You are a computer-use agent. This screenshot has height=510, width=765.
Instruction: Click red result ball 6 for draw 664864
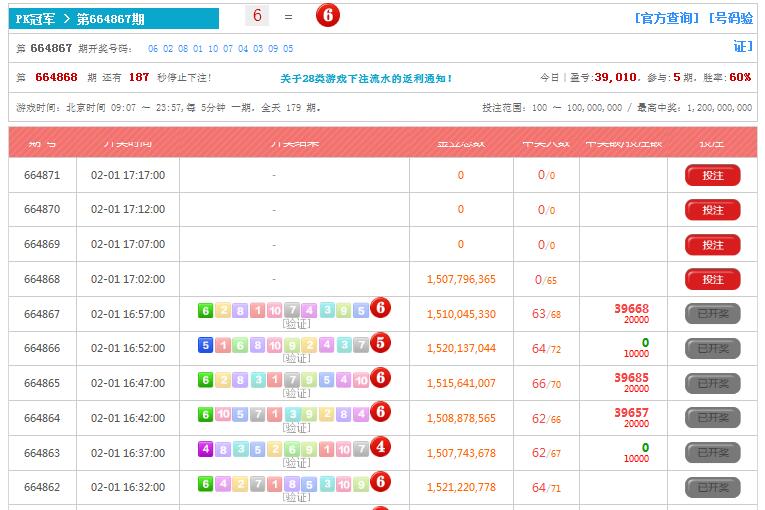[380, 412]
